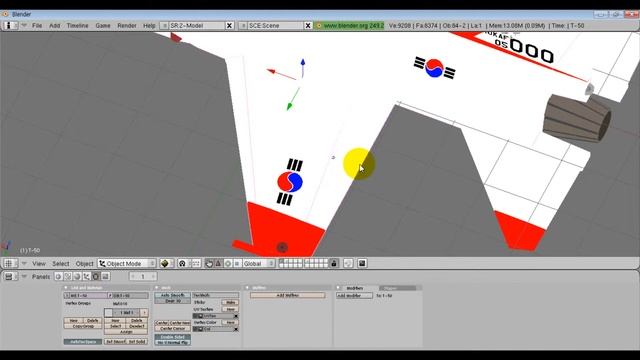
Task: Open the Object Mode dropdown
Action: pyautogui.click(x=127, y=263)
